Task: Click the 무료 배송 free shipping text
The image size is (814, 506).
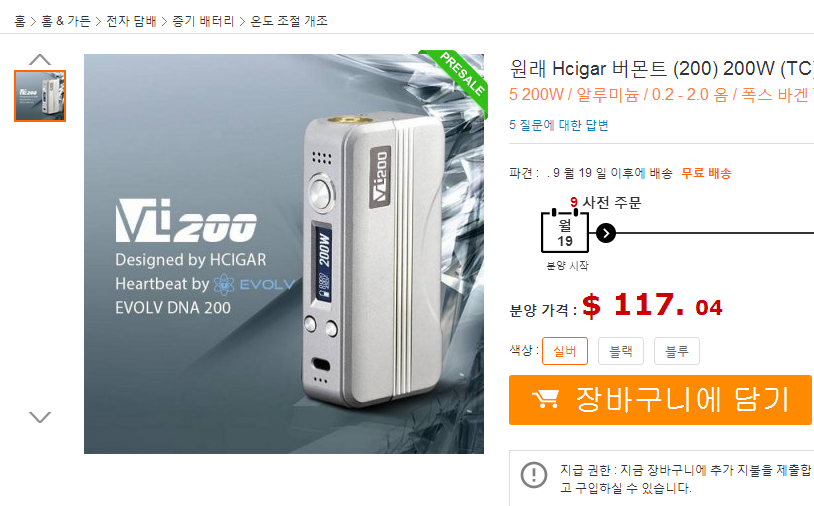Action: [x=706, y=173]
